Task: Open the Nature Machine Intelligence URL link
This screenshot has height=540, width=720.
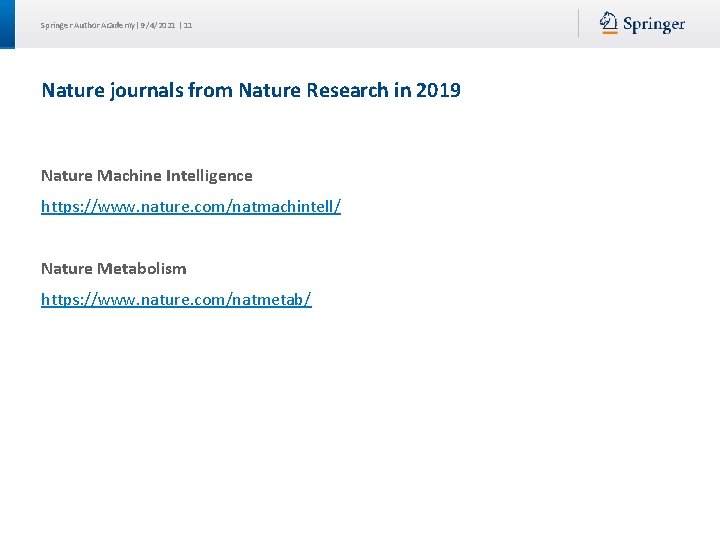Action: 191,207
